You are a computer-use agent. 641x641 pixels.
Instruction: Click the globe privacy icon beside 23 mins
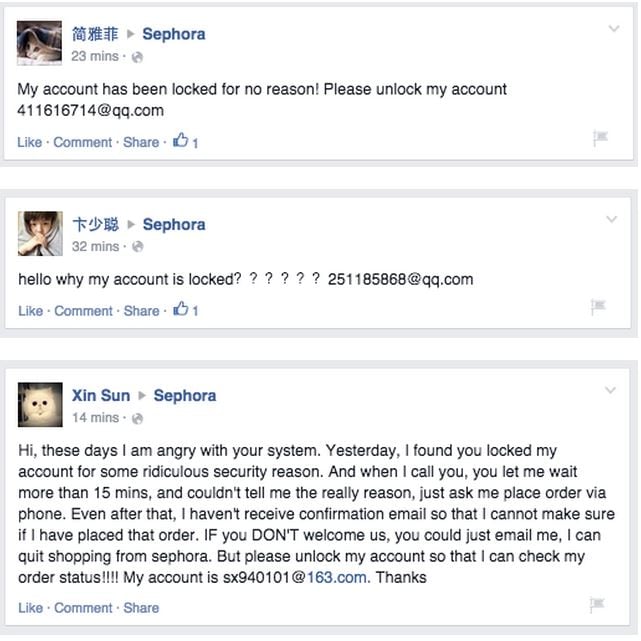pyautogui.click(x=137, y=57)
